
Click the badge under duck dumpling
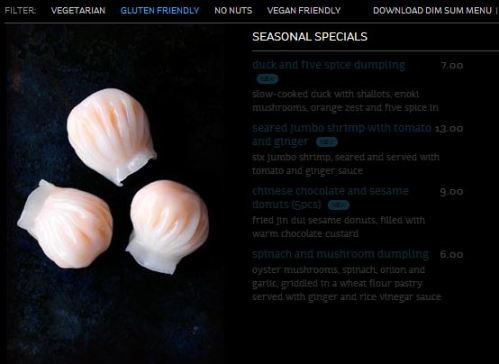(267, 79)
